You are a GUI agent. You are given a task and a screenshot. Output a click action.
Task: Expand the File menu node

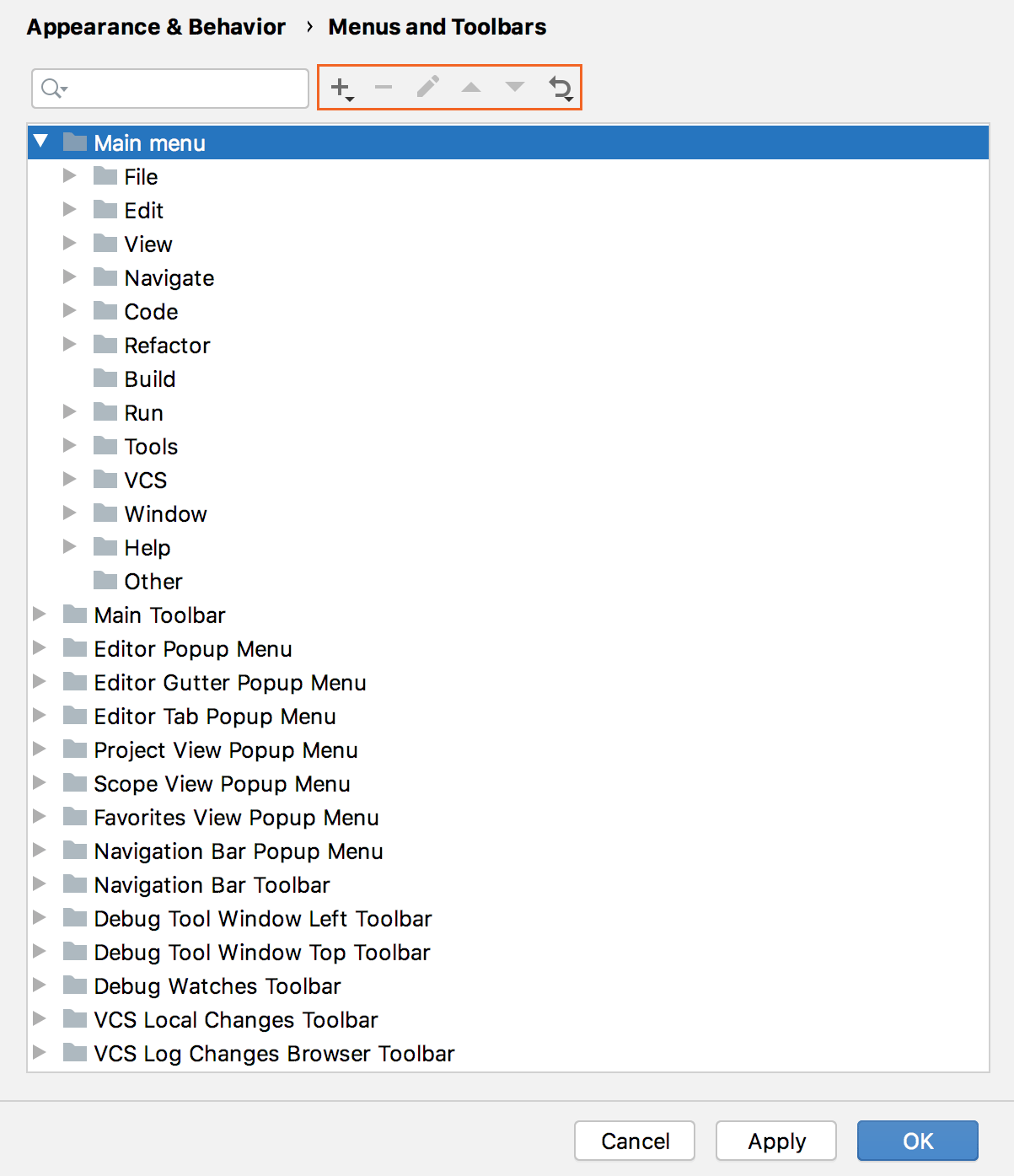pyautogui.click(x=69, y=175)
